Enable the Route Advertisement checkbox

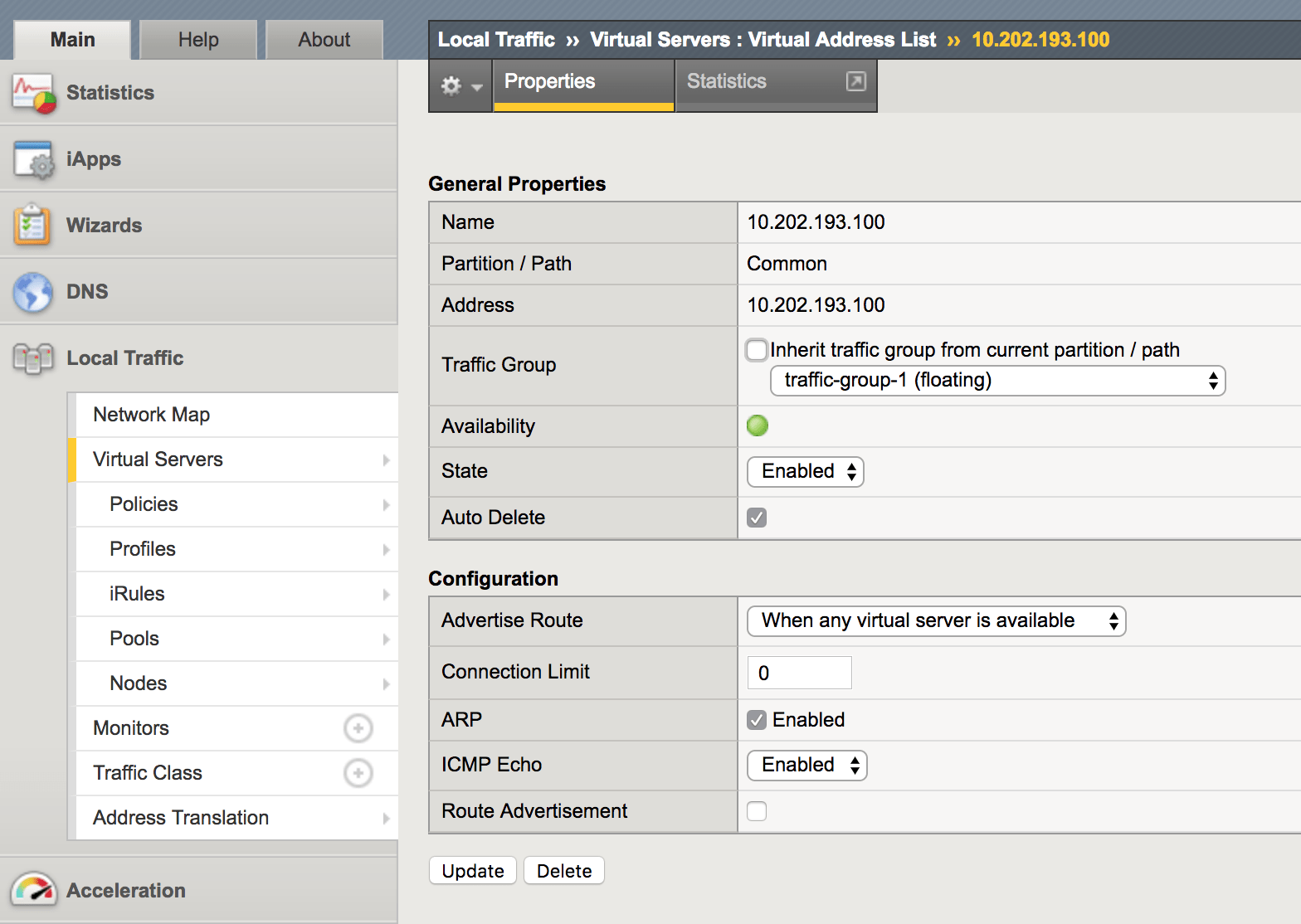757,811
